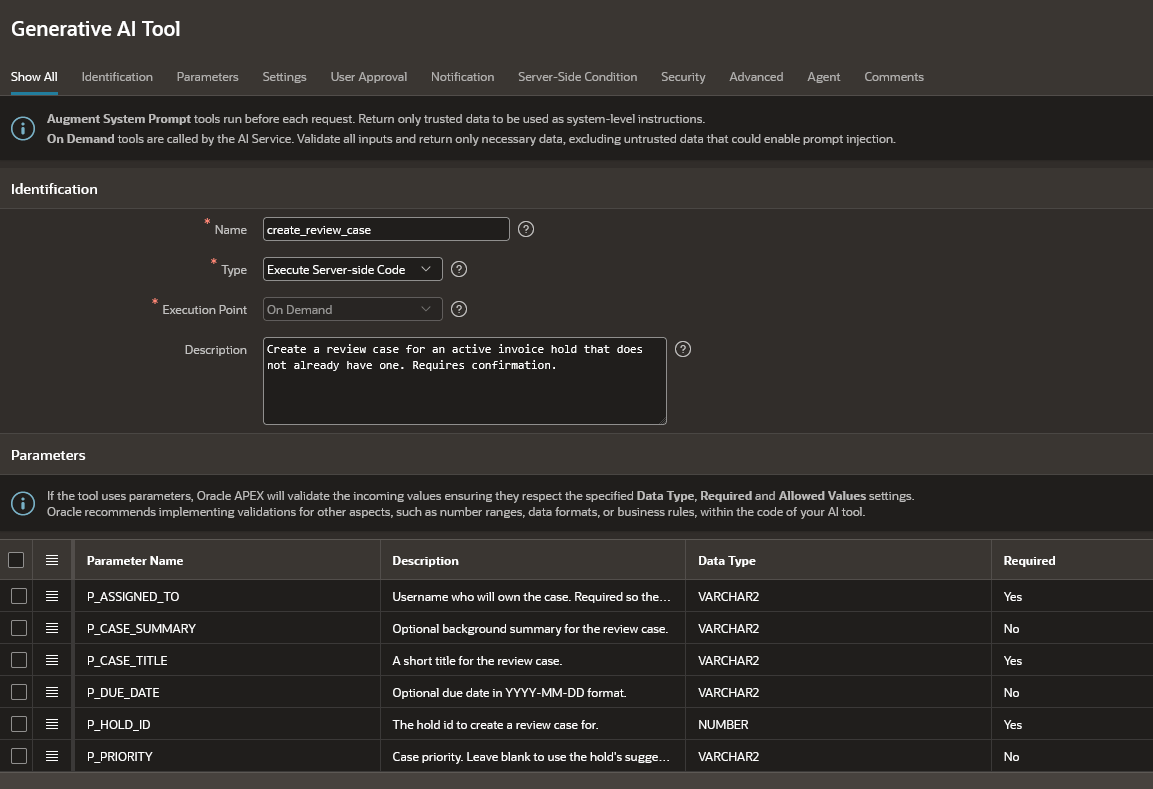1153x789 pixels.
Task: Open help for the Description field
Action: tap(682, 349)
